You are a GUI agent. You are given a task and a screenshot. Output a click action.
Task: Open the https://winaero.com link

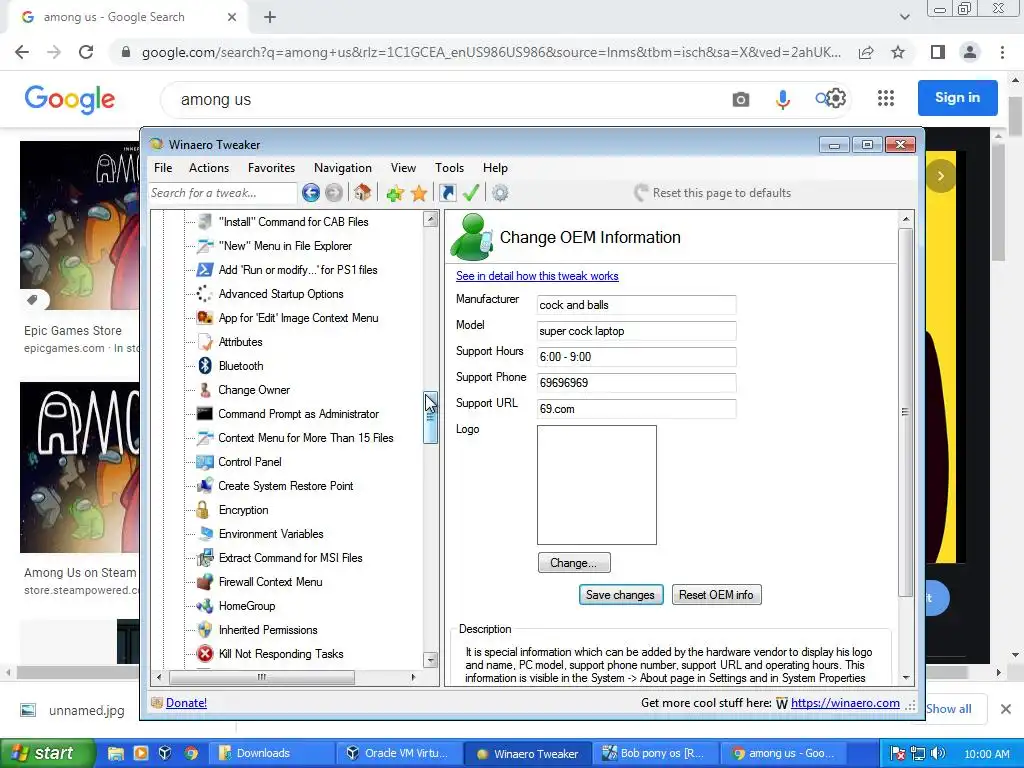click(845, 703)
